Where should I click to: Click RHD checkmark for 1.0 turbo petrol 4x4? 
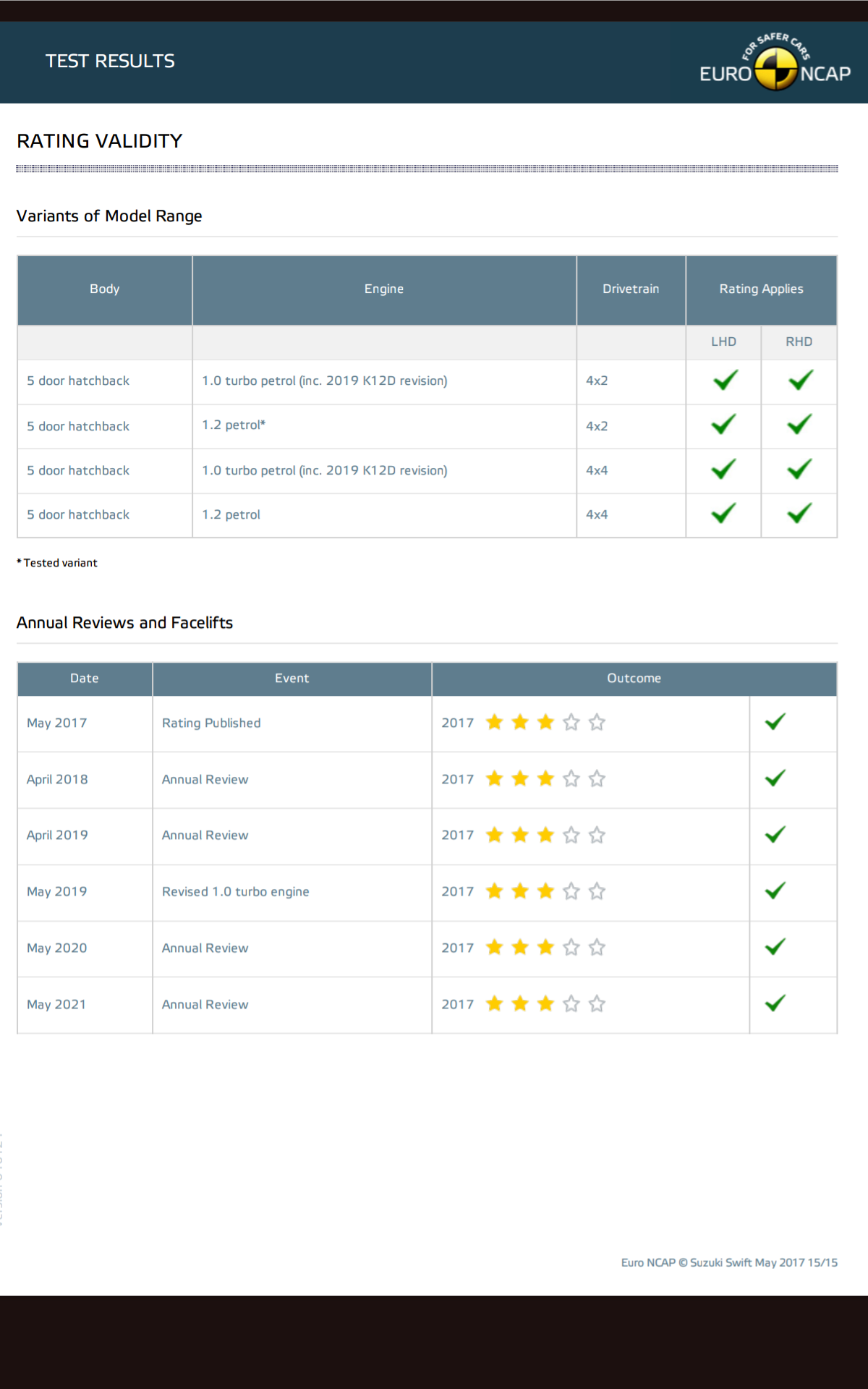(799, 469)
